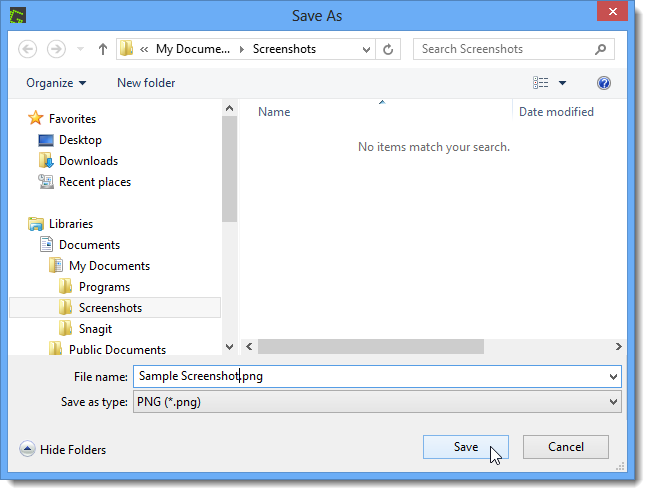Image resolution: width=650 pixels, height=495 pixels.
Task: Click the Forward navigation arrow
Action: coord(56,49)
